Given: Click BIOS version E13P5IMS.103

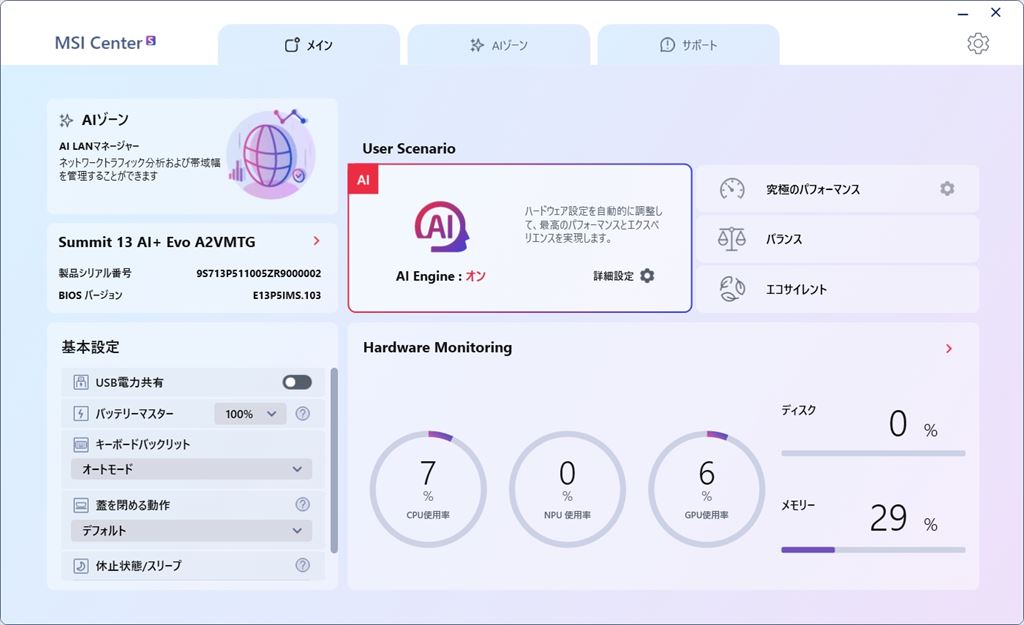Looking at the screenshot, I should point(287,295).
